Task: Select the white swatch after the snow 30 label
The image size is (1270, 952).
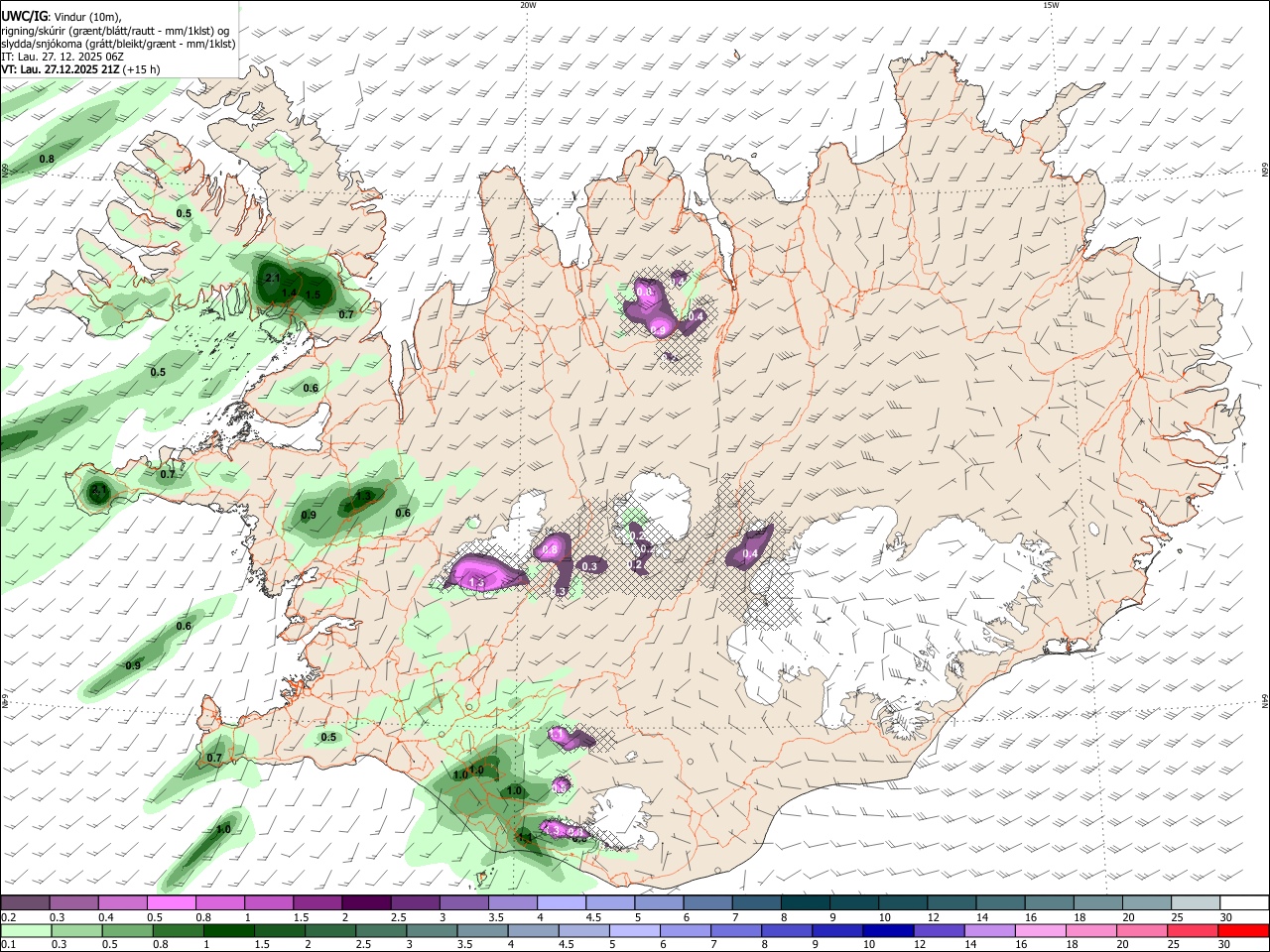Action: 1245,902
